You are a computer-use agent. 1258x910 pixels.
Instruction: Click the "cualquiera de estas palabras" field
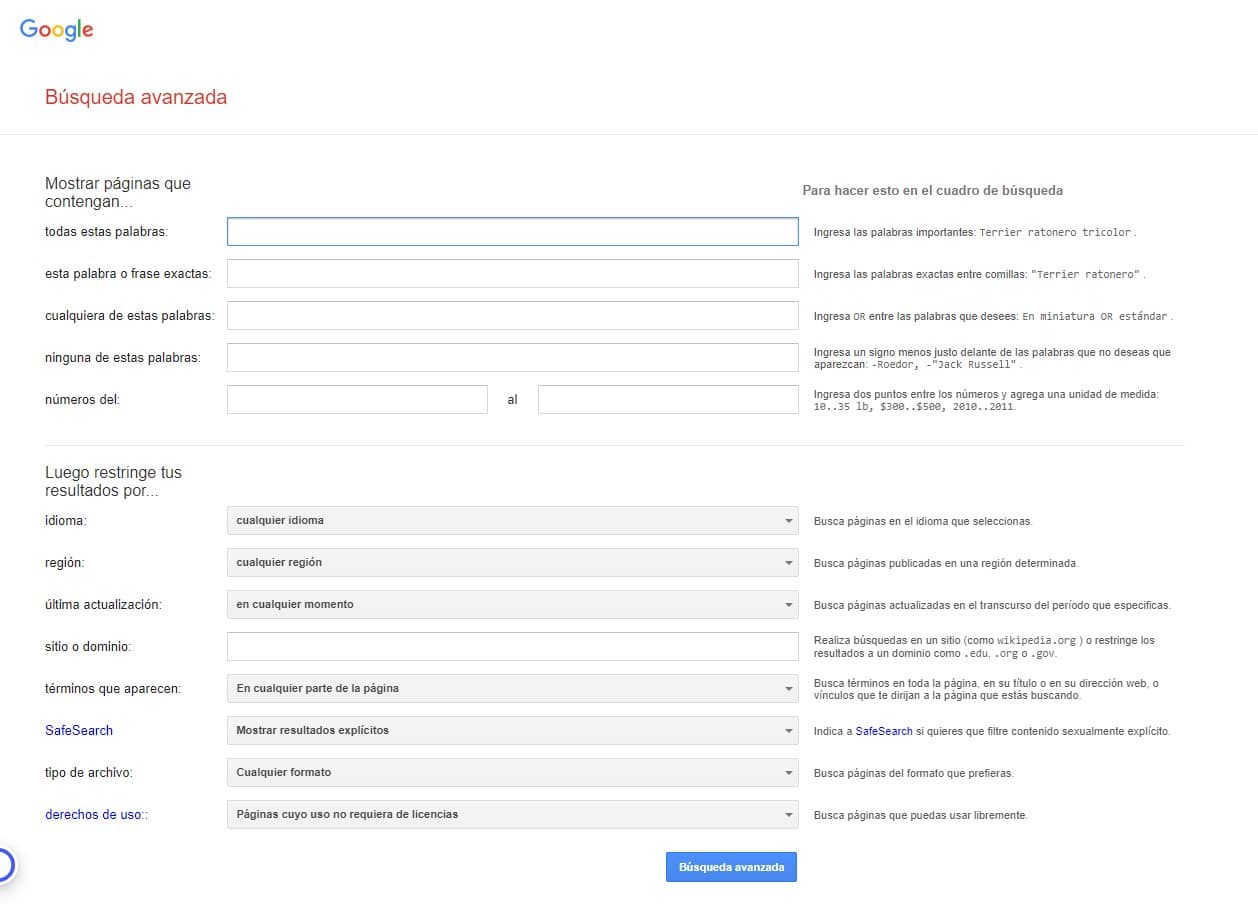point(512,315)
